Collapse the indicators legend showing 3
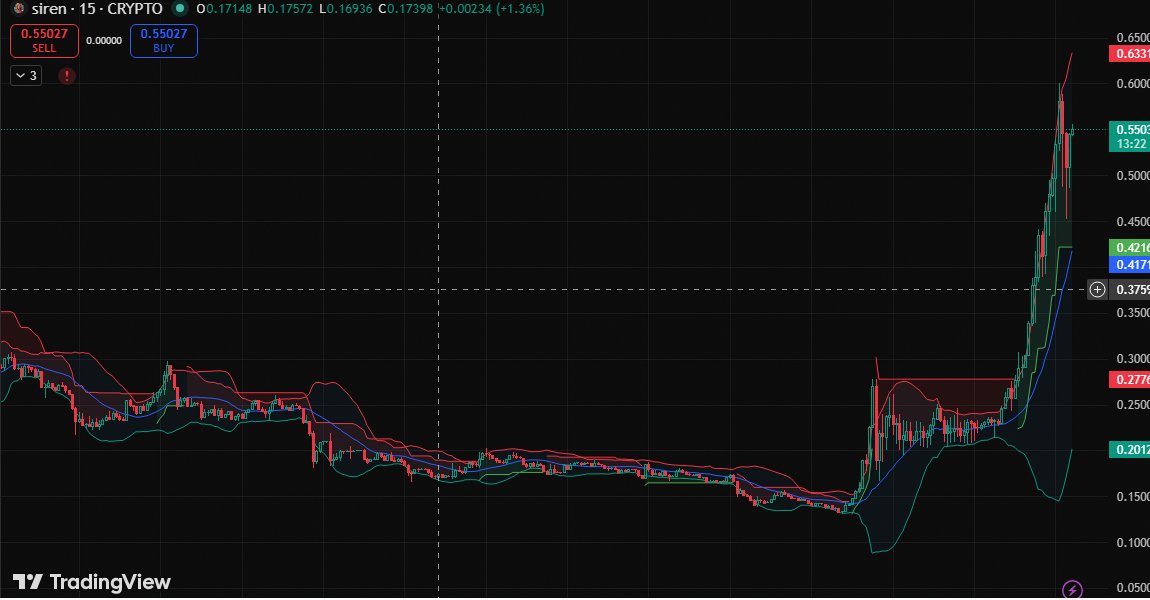Screen dimensions: 1150x600 tap(26, 76)
